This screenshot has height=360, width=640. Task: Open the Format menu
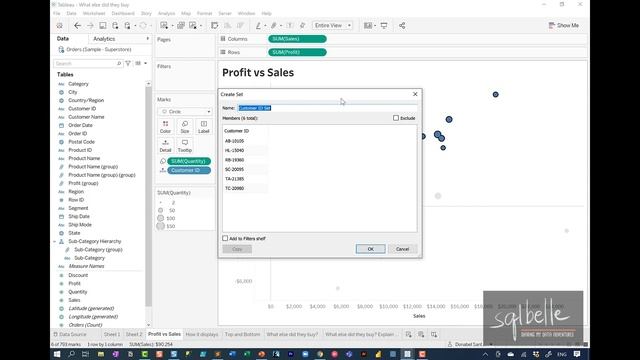[204, 13]
